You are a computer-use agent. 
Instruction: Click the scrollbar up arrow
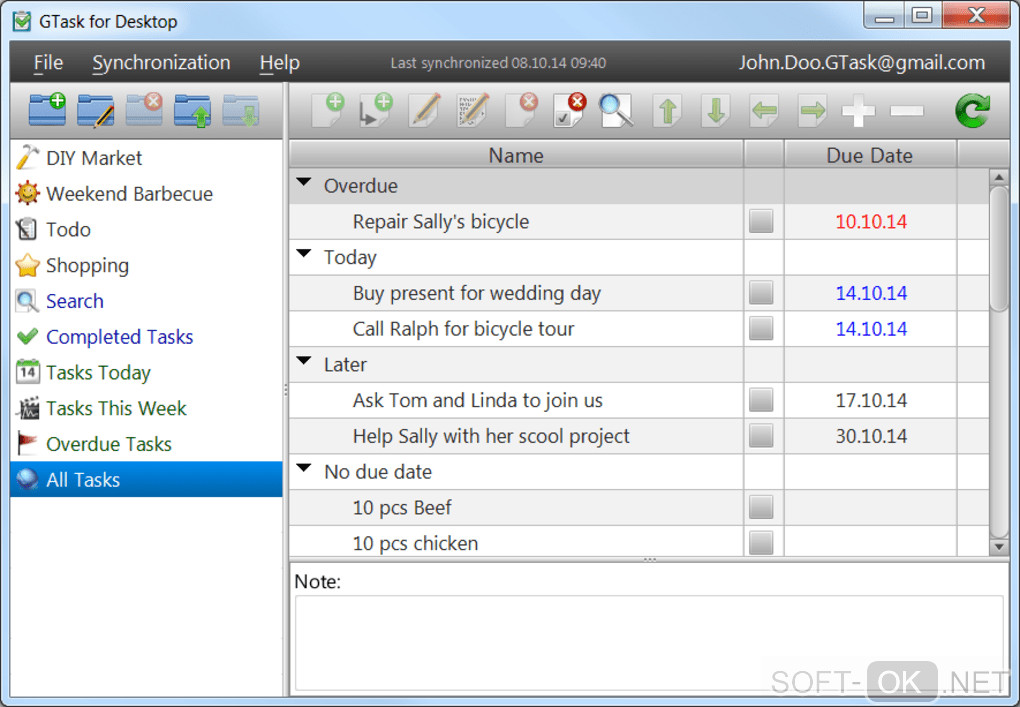tap(999, 177)
